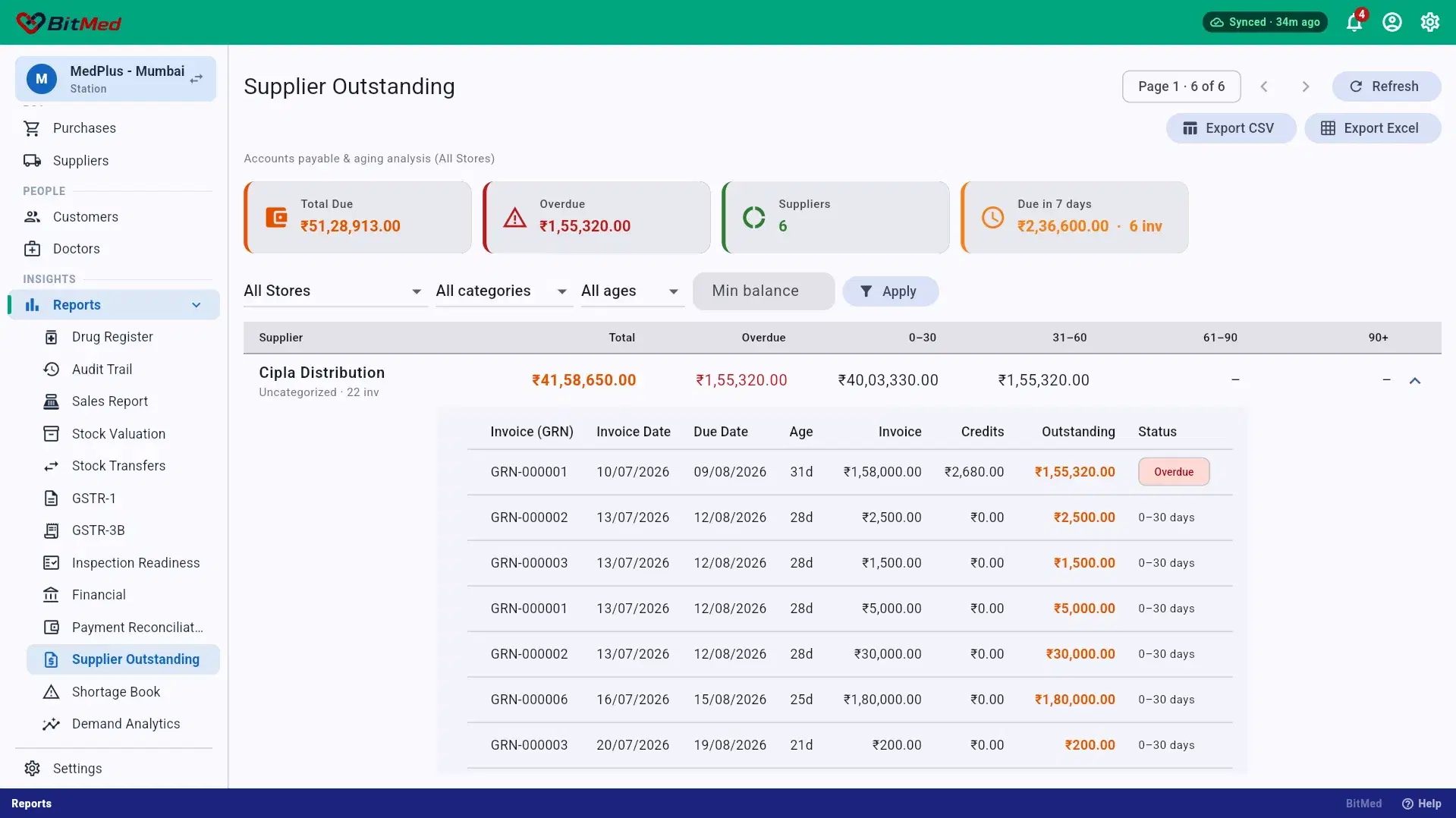Screen dimensions: 1456x818
Task: Click the Total Due wallet icon
Action: [x=276, y=218]
